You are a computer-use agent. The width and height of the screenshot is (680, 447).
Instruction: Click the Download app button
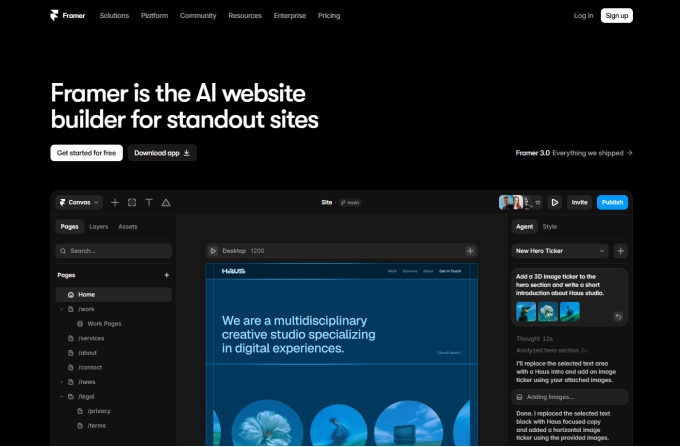pos(162,153)
